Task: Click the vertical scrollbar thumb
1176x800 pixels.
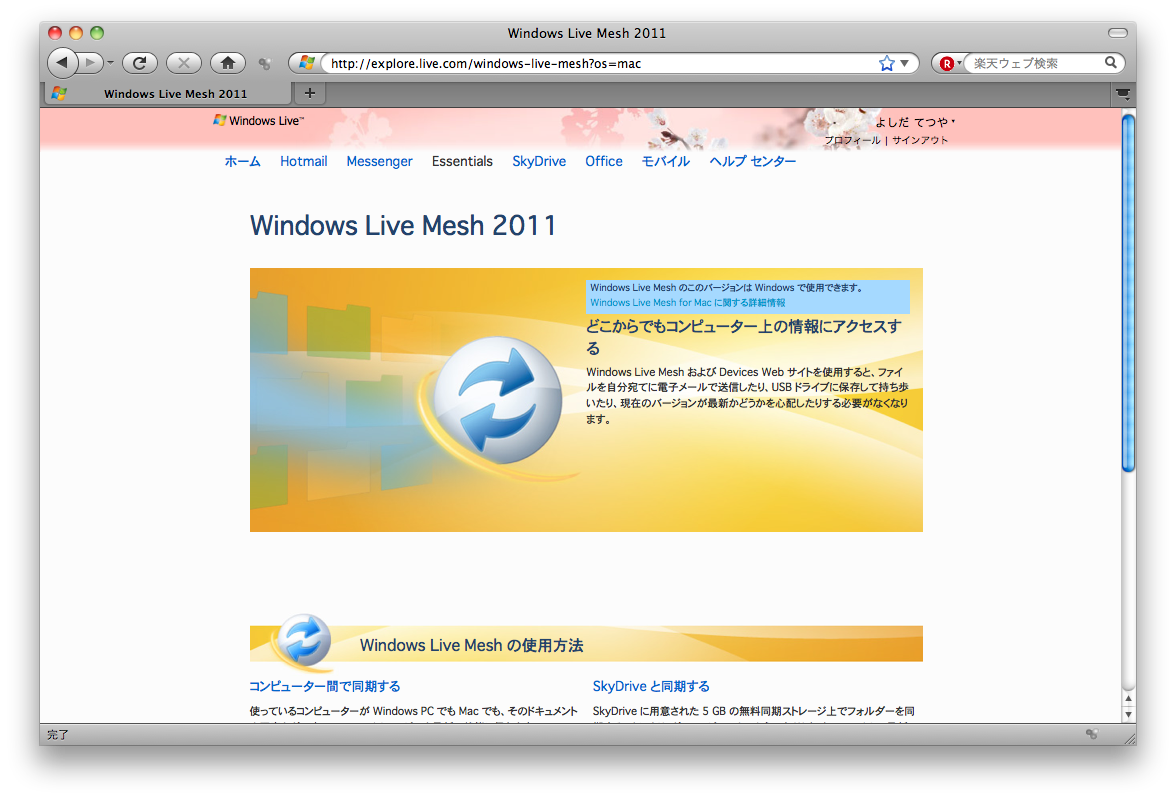Action: click(x=1128, y=292)
